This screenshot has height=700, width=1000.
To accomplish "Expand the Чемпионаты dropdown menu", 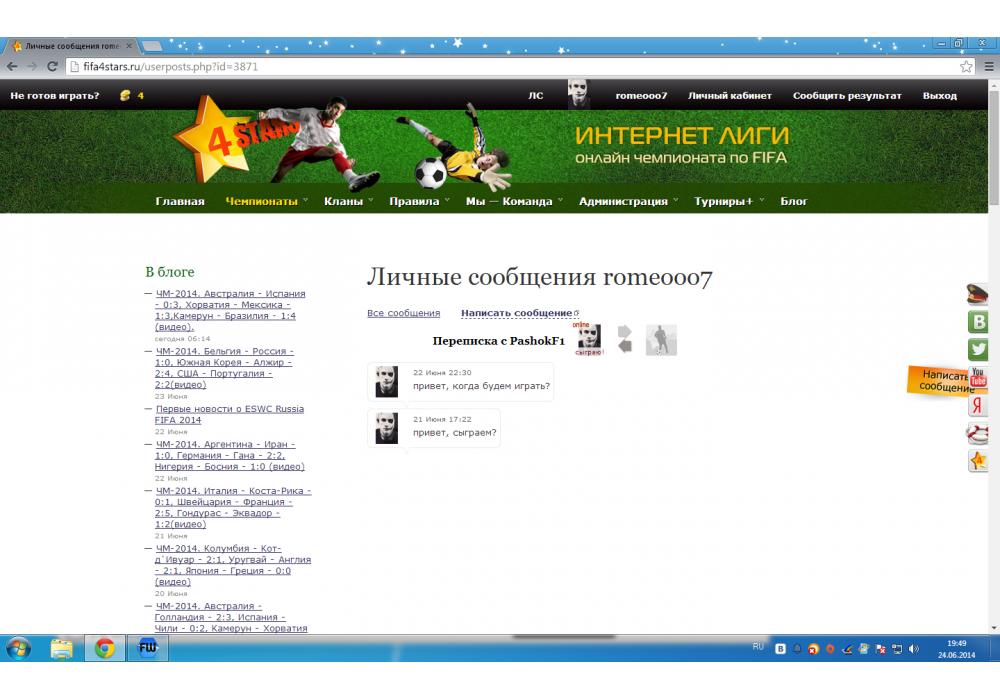I will tap(262, 201).
